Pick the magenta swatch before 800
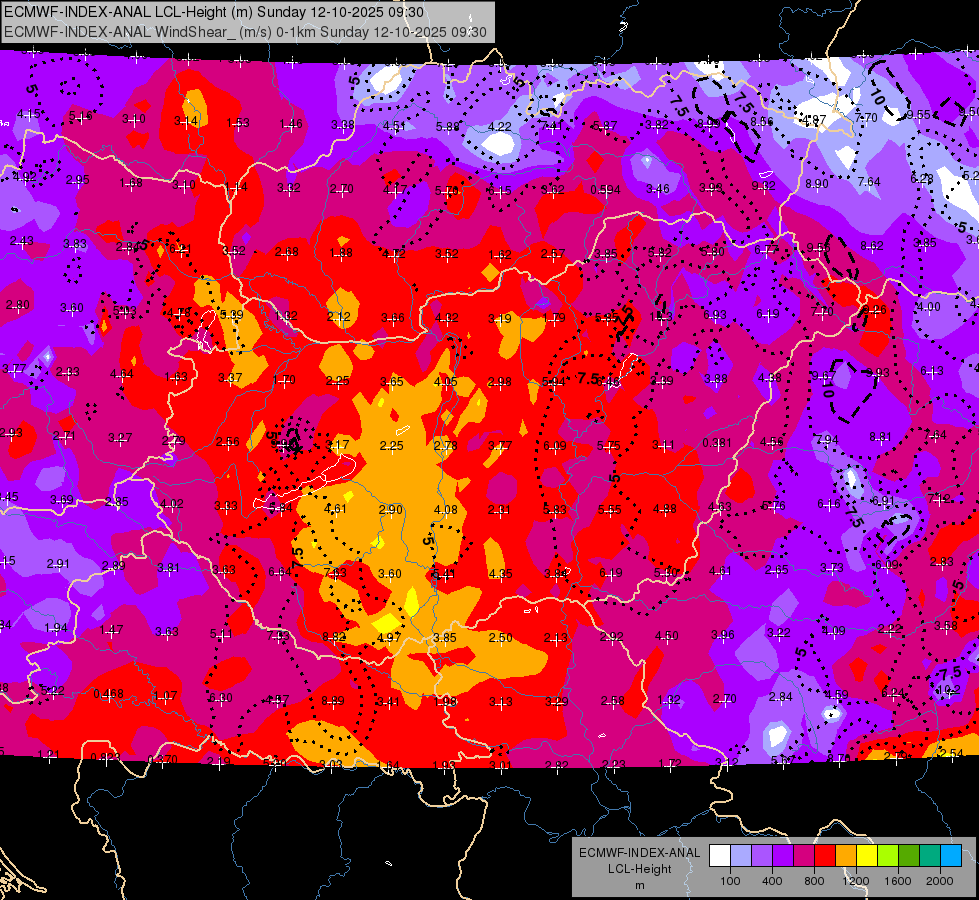 (x=804, y=856)
